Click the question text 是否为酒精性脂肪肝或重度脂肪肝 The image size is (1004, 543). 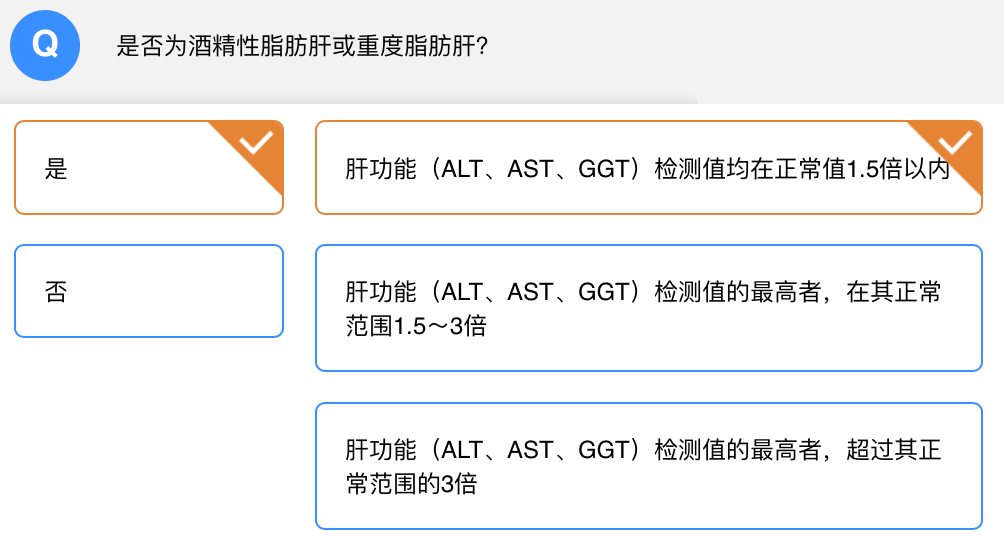302,47
